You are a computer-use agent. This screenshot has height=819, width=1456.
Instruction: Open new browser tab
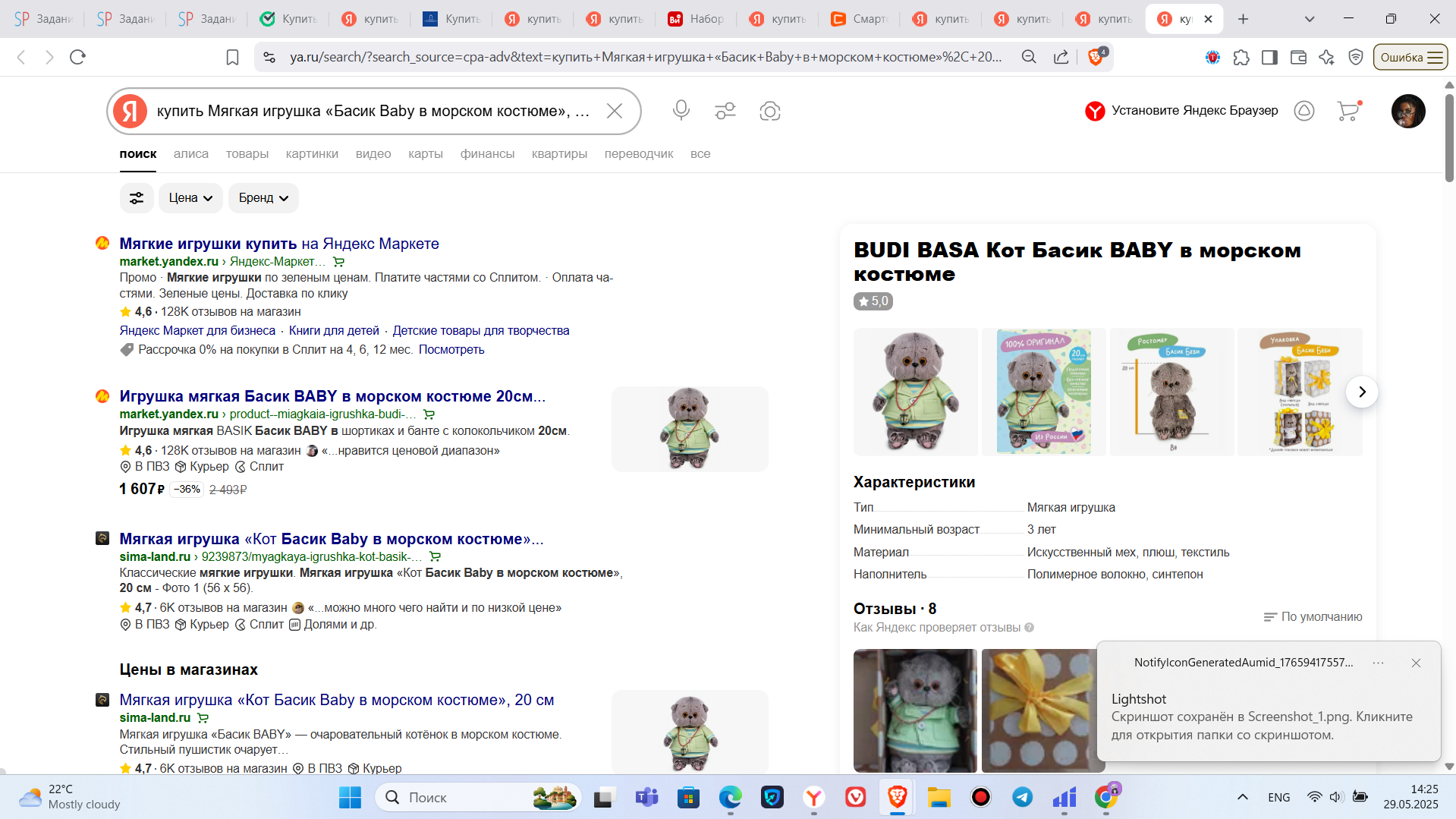(1243, 19)
